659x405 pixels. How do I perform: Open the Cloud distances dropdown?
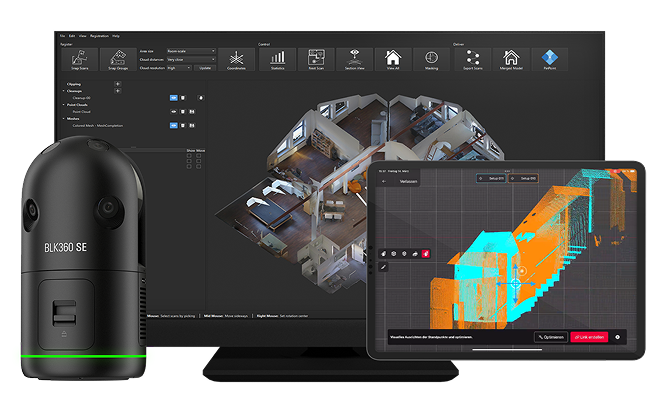(x=191, y=59)
